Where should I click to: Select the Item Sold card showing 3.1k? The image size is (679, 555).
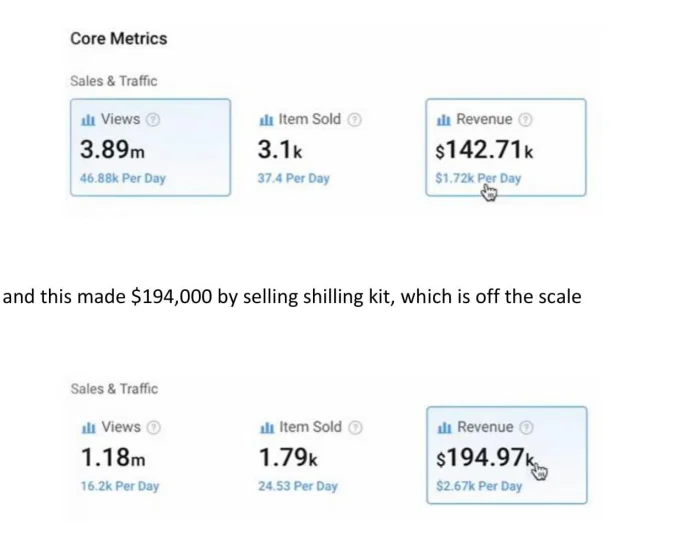(328, 147)
